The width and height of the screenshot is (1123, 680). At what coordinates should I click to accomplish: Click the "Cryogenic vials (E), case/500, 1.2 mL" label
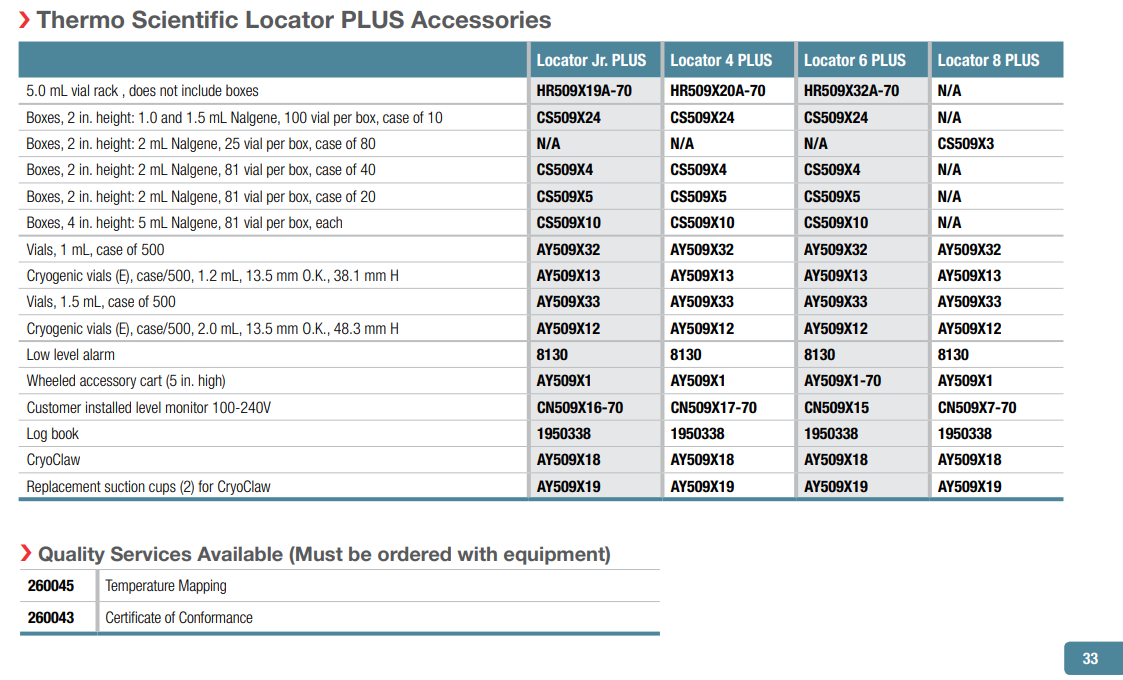(213, 276)
